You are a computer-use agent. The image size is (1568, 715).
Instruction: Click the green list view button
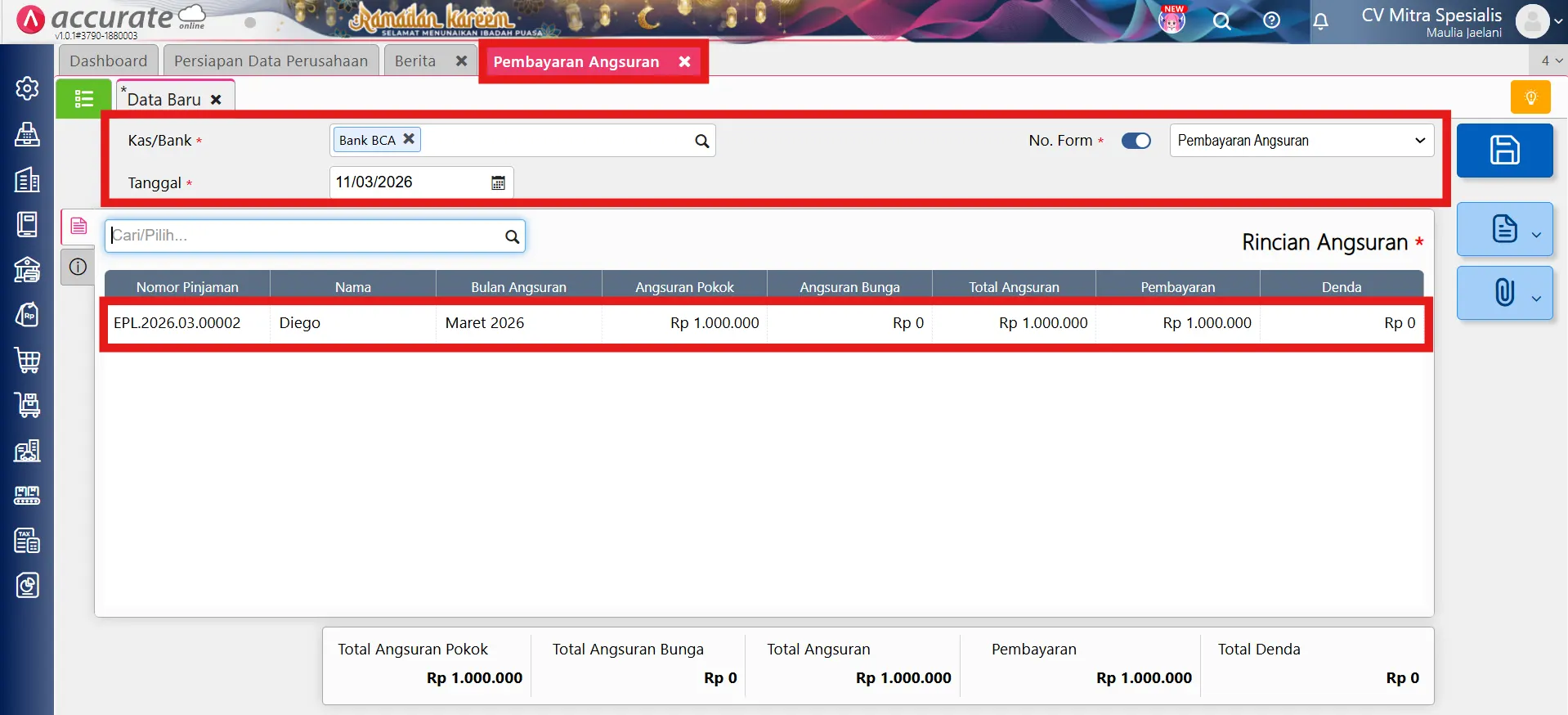[x=83, y=99]
